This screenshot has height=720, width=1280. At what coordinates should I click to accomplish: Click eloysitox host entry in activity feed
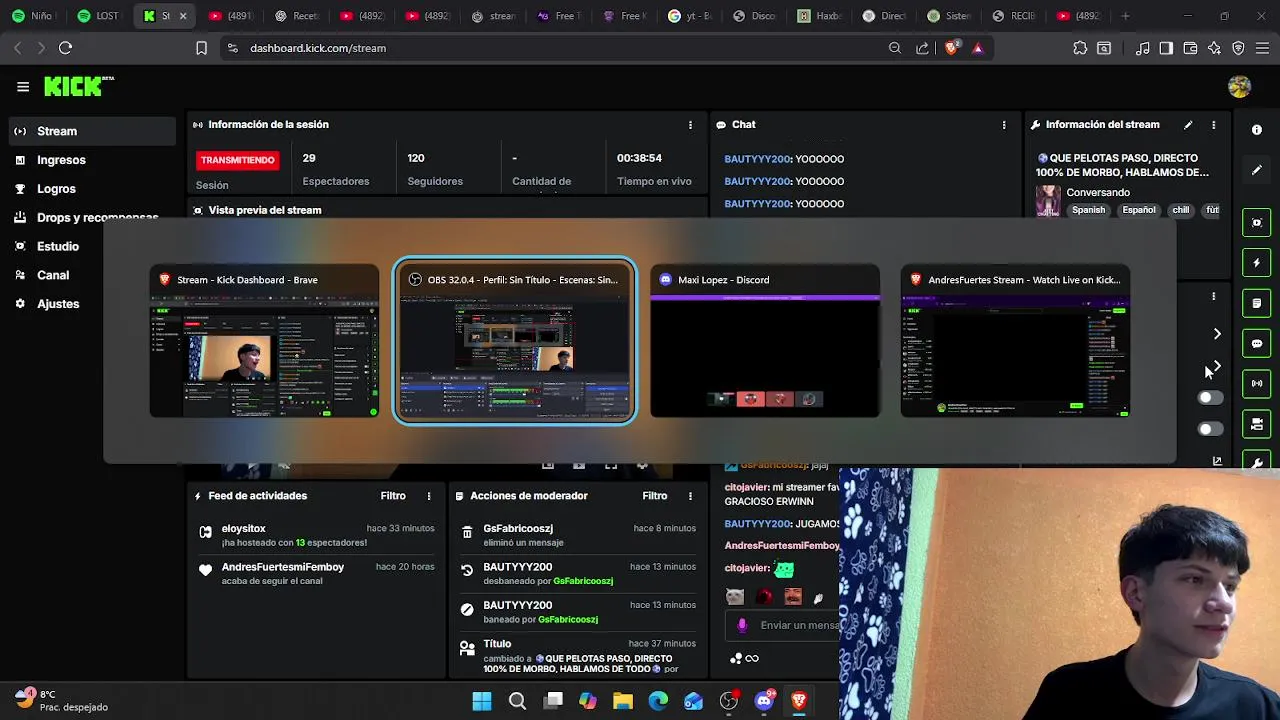[315, 535]
